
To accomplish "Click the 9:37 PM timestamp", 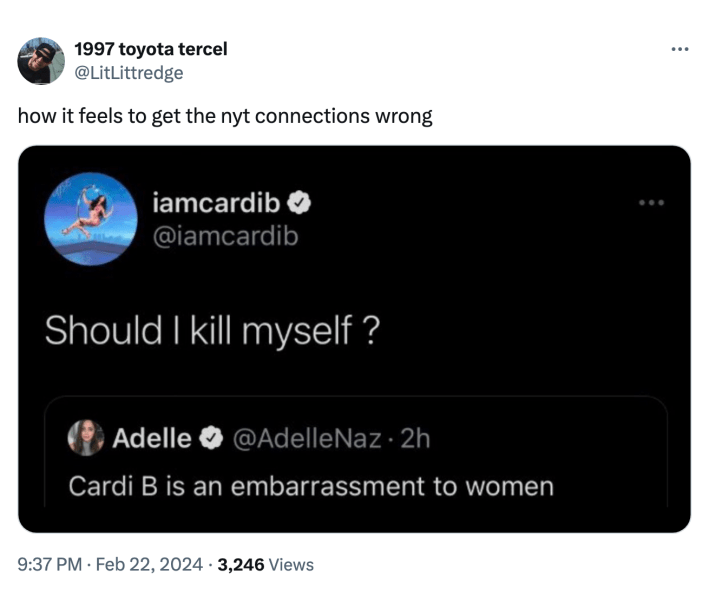I will (50, 565).
